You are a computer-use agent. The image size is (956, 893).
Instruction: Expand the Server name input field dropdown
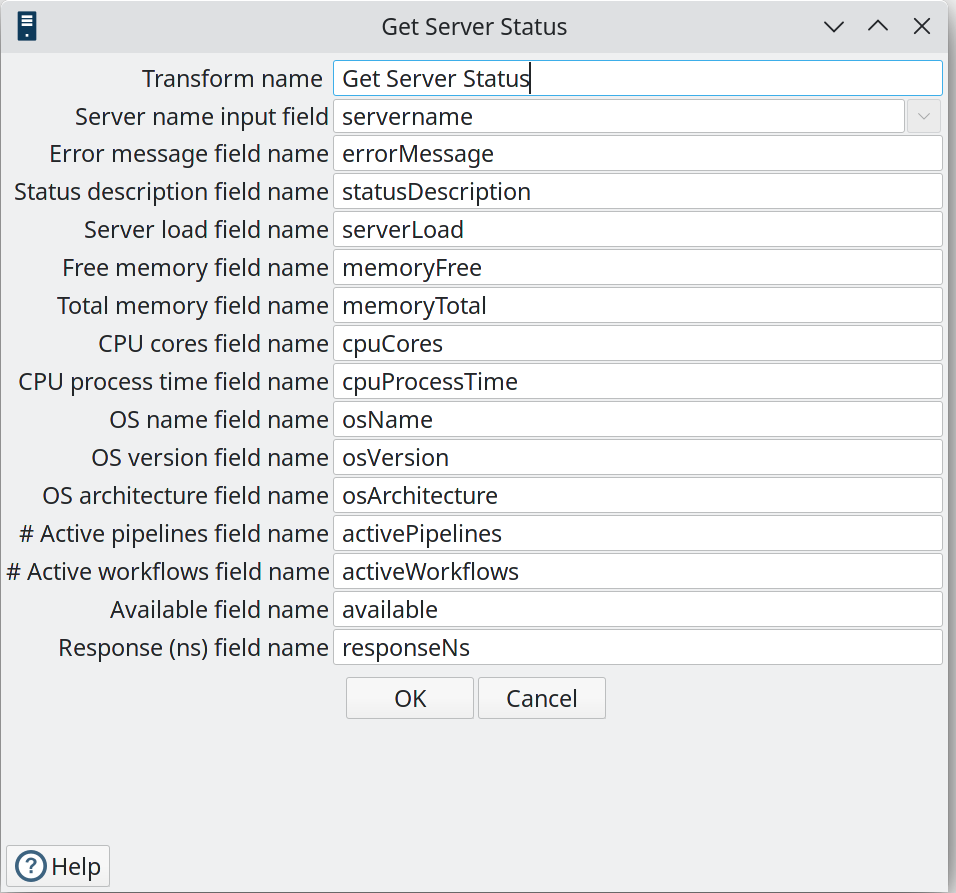(x=923, y=117)
